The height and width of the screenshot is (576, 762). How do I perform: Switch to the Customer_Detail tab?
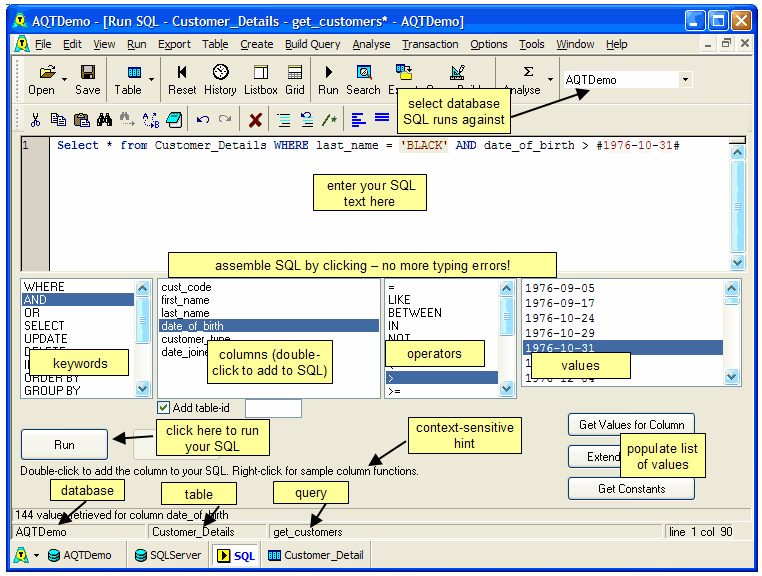tap(316, 555)
